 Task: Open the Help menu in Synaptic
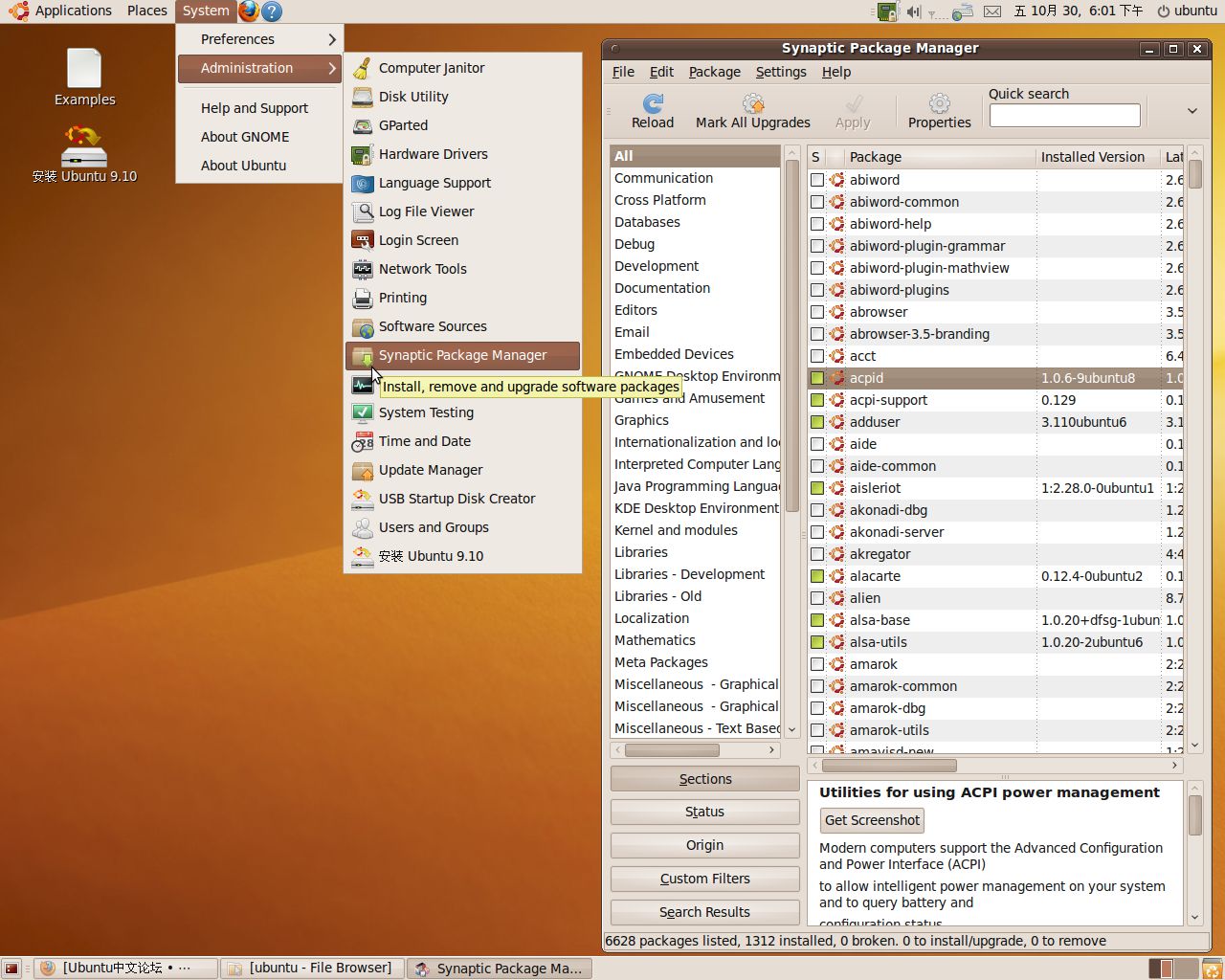(x=836, y=72)
